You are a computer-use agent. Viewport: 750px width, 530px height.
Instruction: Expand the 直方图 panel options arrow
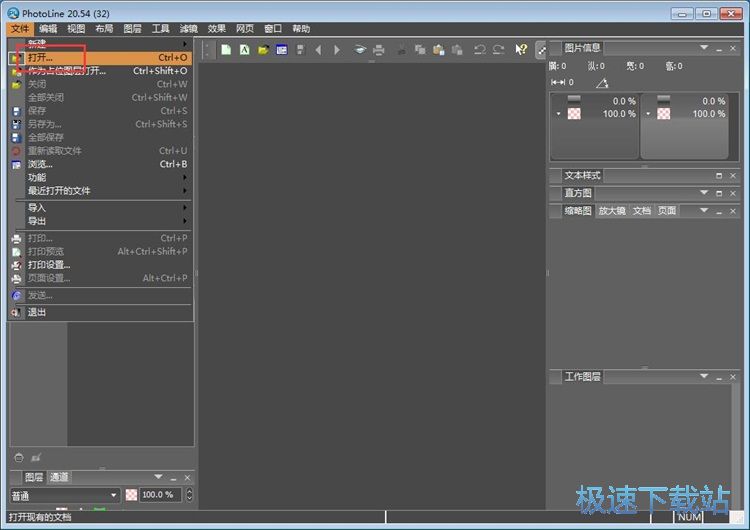tap(704, 193)
